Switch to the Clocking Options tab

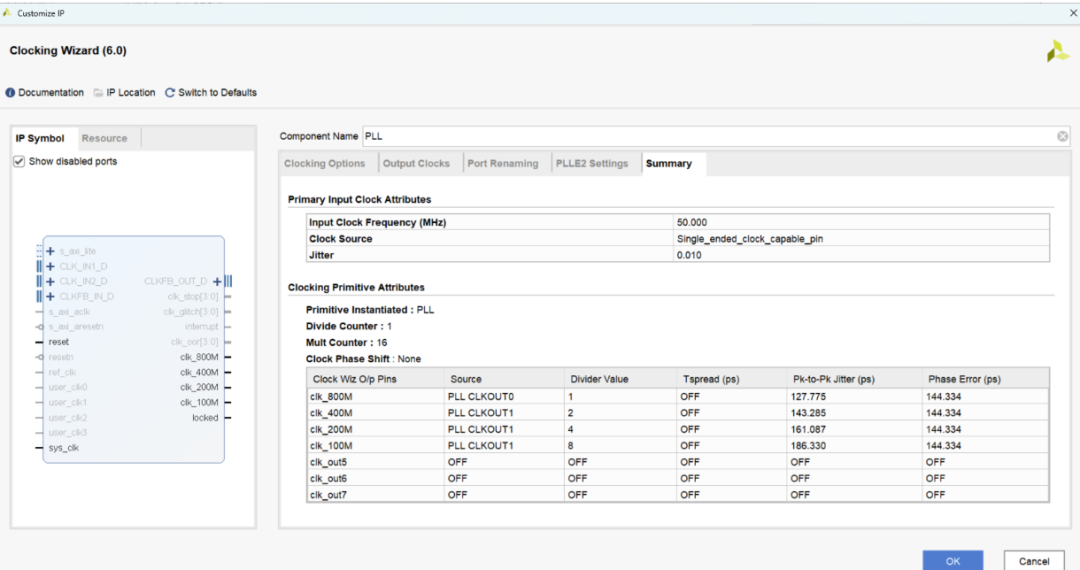point(325,164)
